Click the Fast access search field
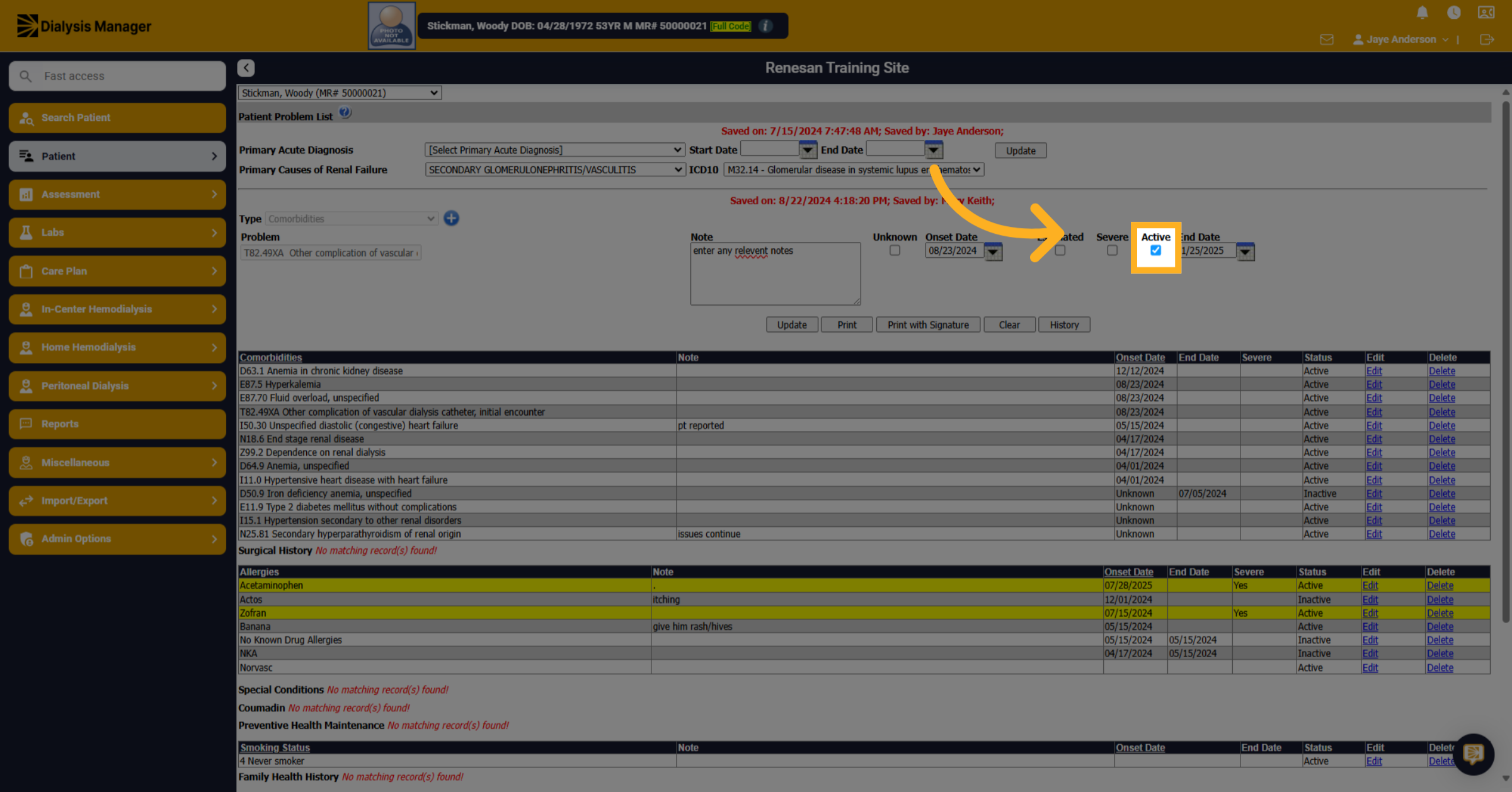The width and height of the screenshot is (1512, 792). click(x=118, y=76)
